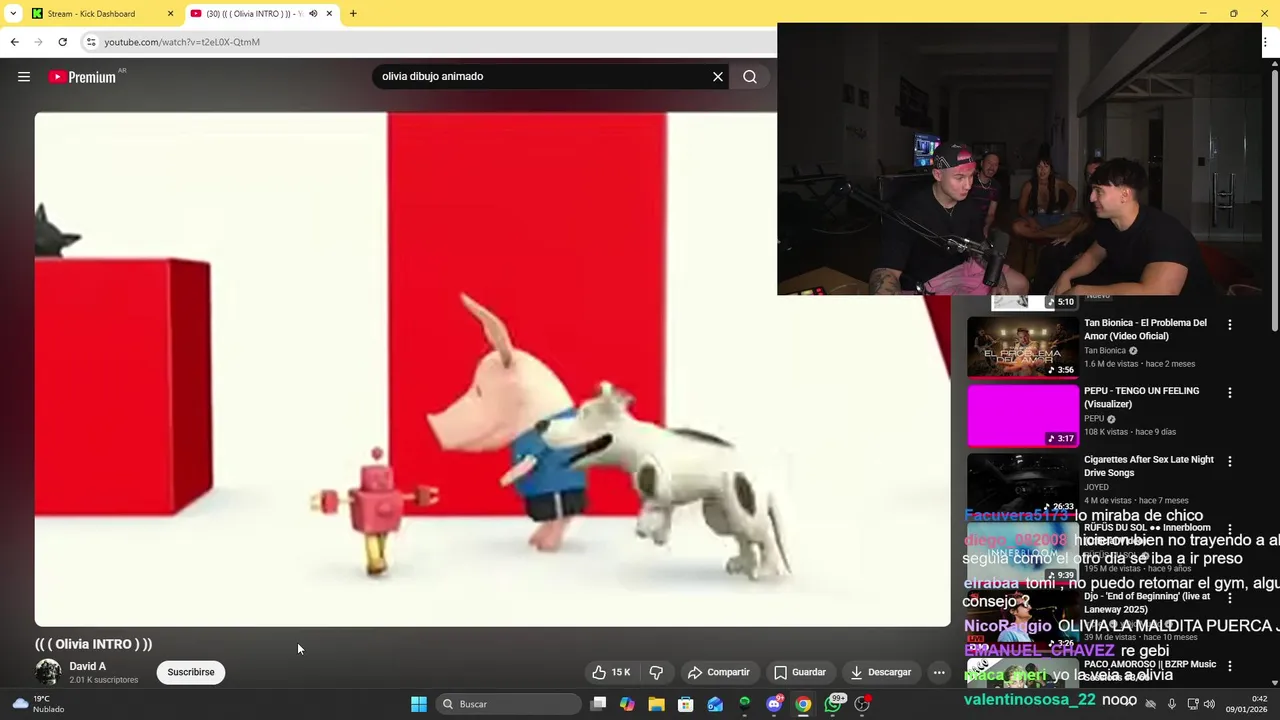
Task: Open Task View on the taskbar
Action: click(598, 704)
